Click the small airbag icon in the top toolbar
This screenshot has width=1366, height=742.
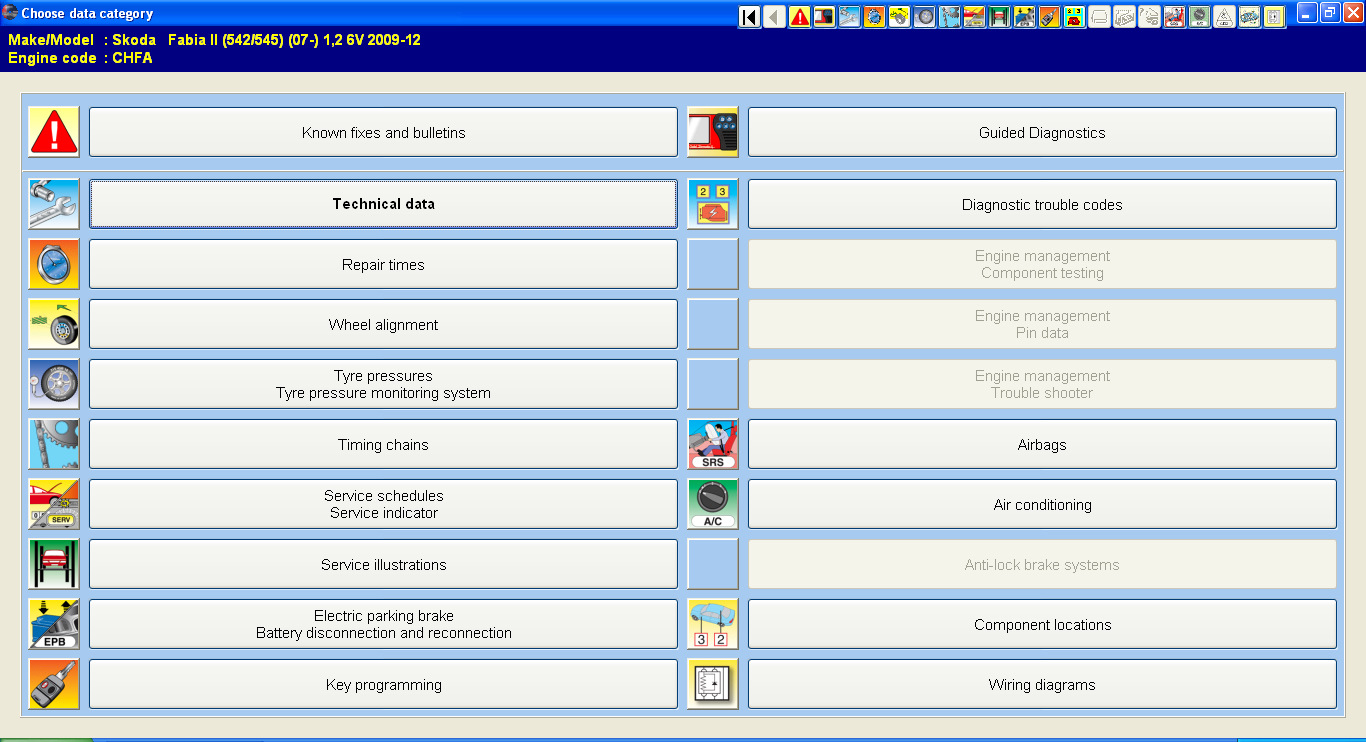pyautogui.click(x=1174, y=17)
